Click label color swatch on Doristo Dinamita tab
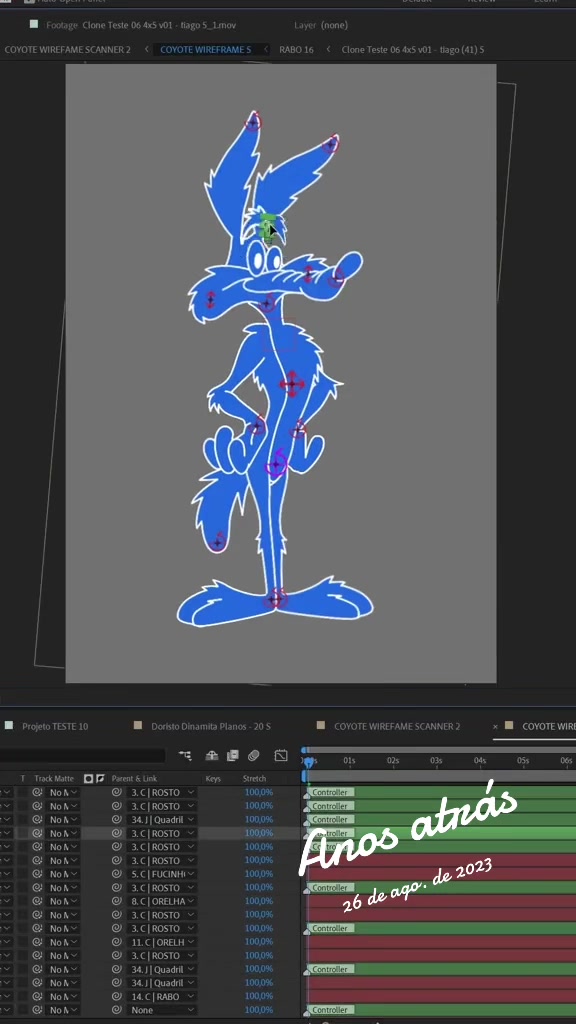 pyautogui.click(x=138, y=726)
